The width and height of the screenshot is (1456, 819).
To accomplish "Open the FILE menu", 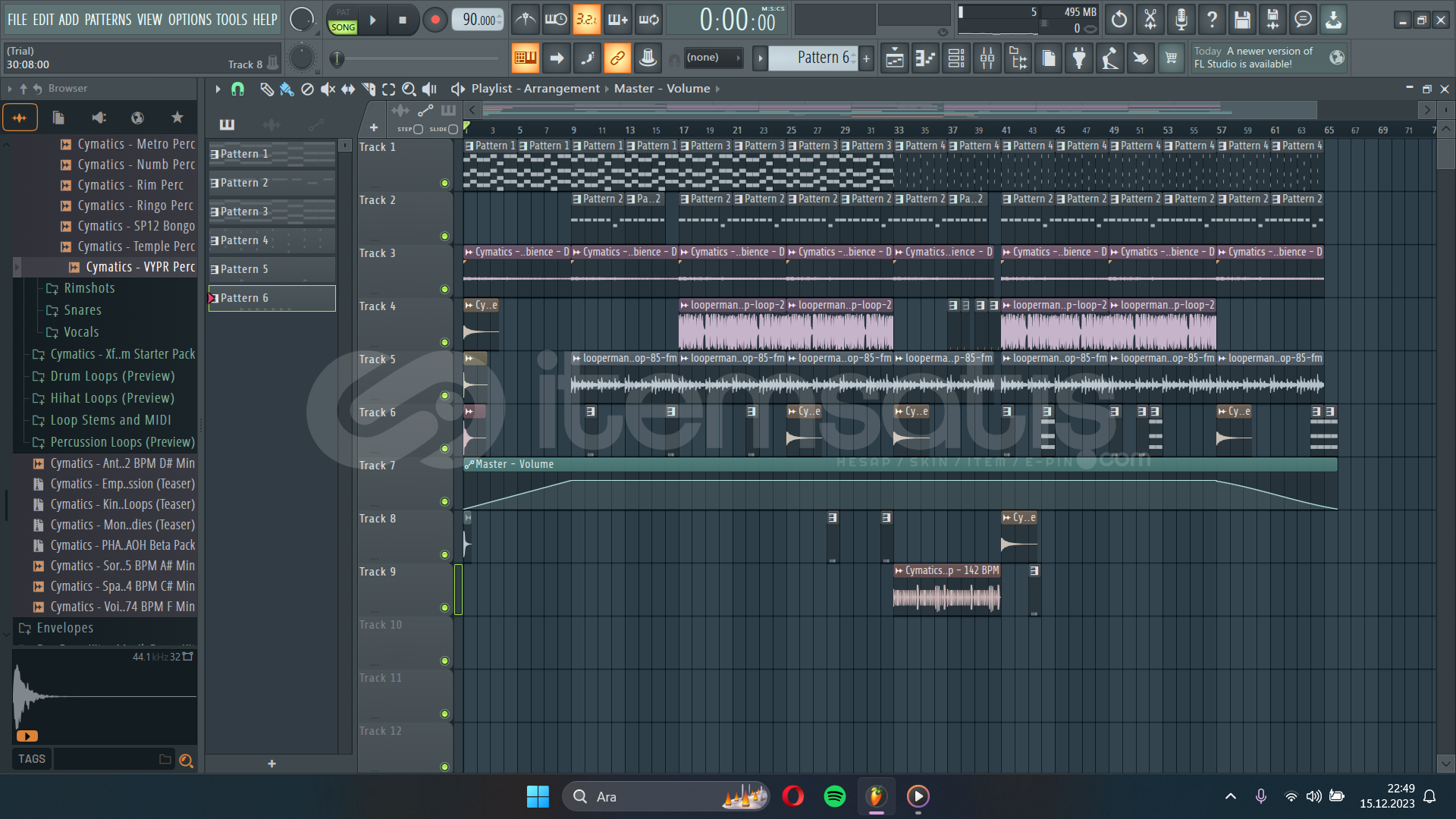I will (x=17, y=20).
